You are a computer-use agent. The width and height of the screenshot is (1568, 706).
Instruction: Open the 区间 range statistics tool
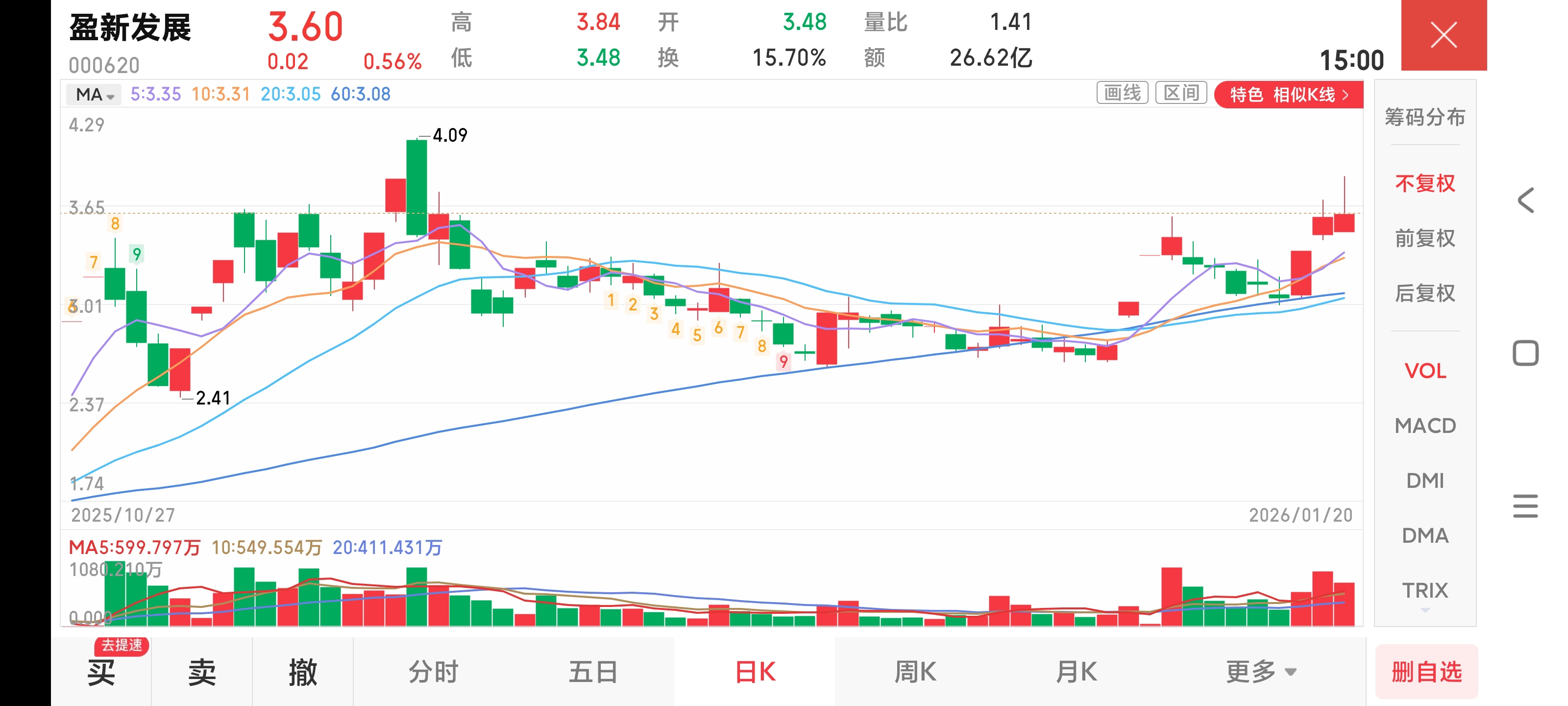coord(1181,94)
